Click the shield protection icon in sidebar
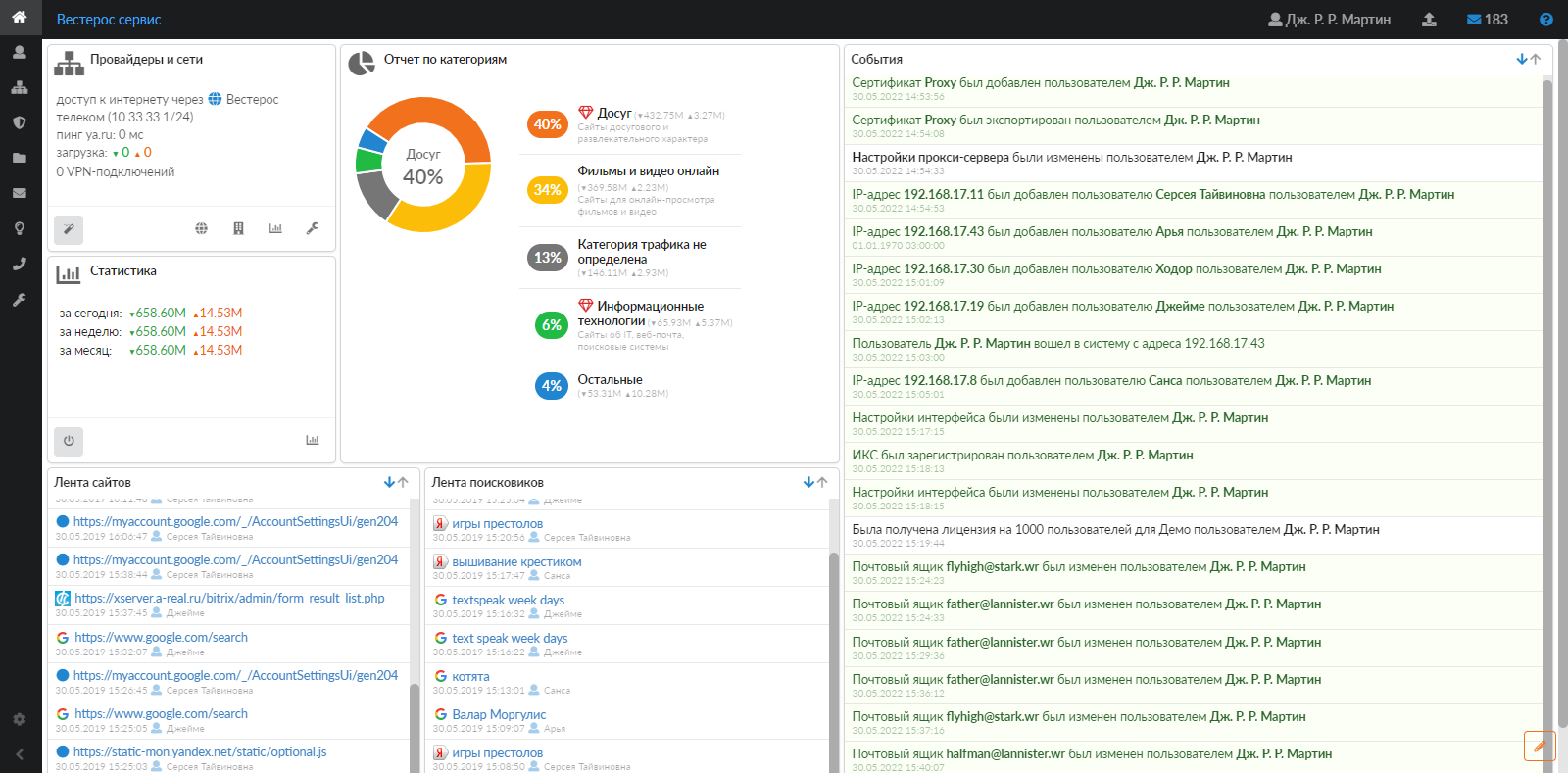1568x773 pixels. pyautogui.click(x=19, y=122)
